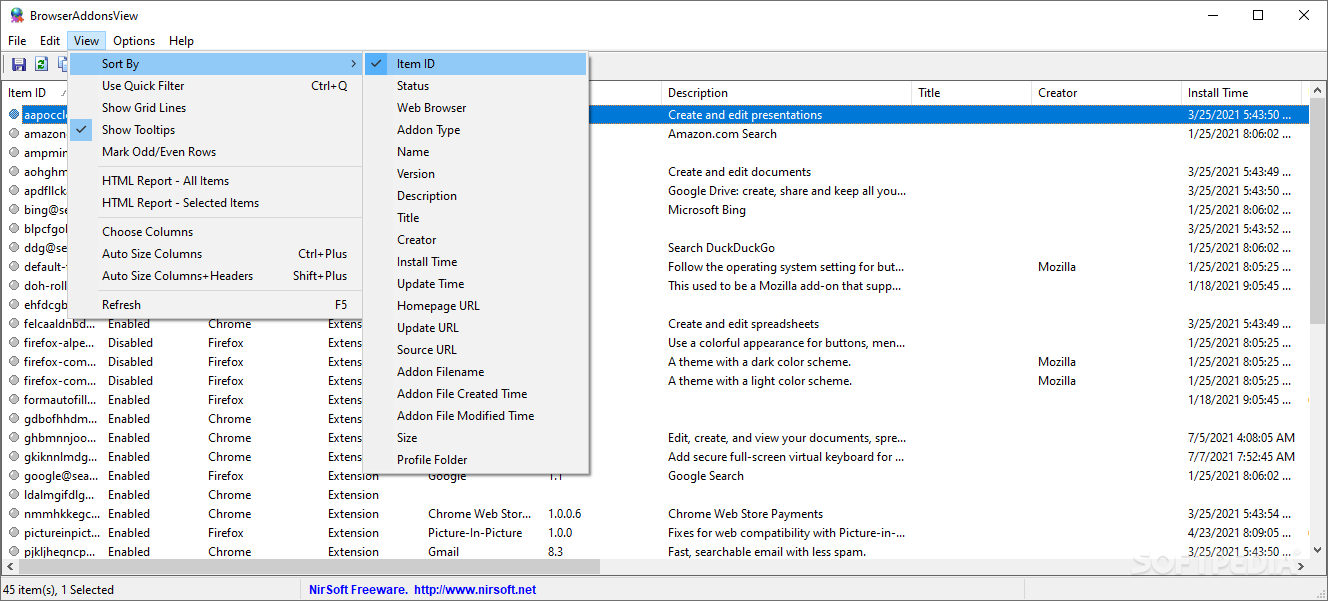Sort by Source URL in submenu
This screenshot has width=1328, height=601.
pyautogui.click(x=476, y=350)
